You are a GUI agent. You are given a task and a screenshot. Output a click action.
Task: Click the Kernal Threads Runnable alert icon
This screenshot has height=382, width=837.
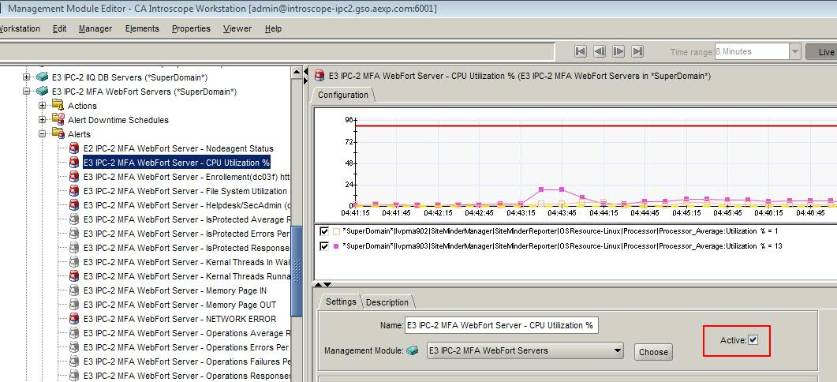click(74, 276)
